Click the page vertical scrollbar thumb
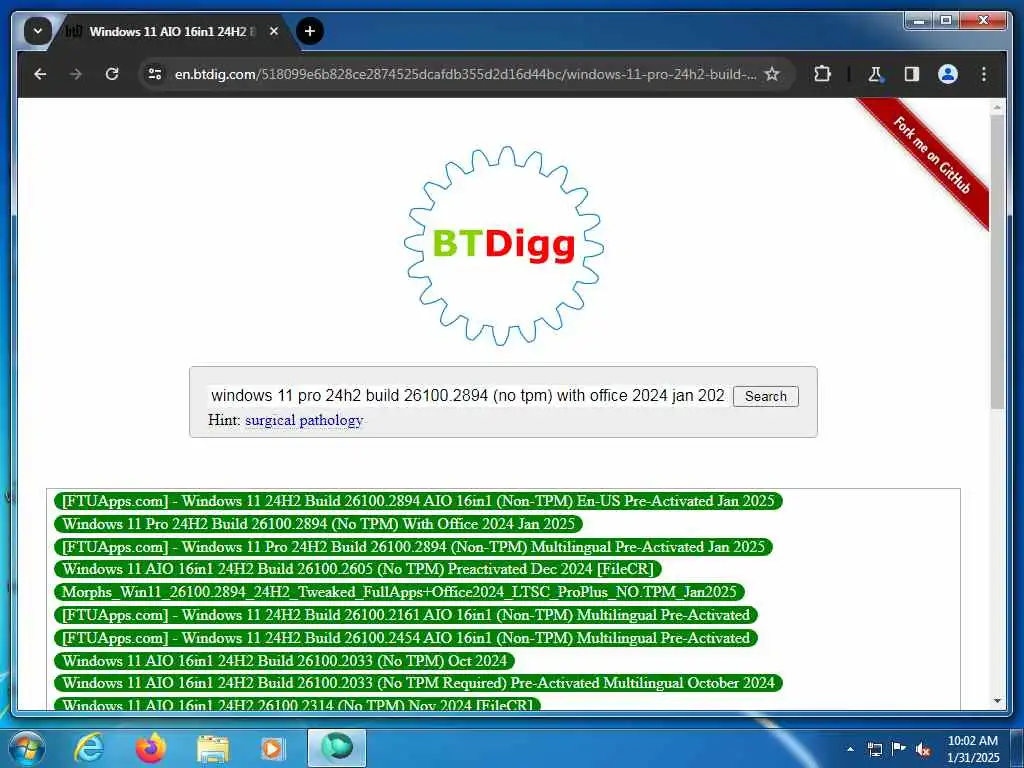This screenshot has width=1024, height=768. (x=997, y=261)
